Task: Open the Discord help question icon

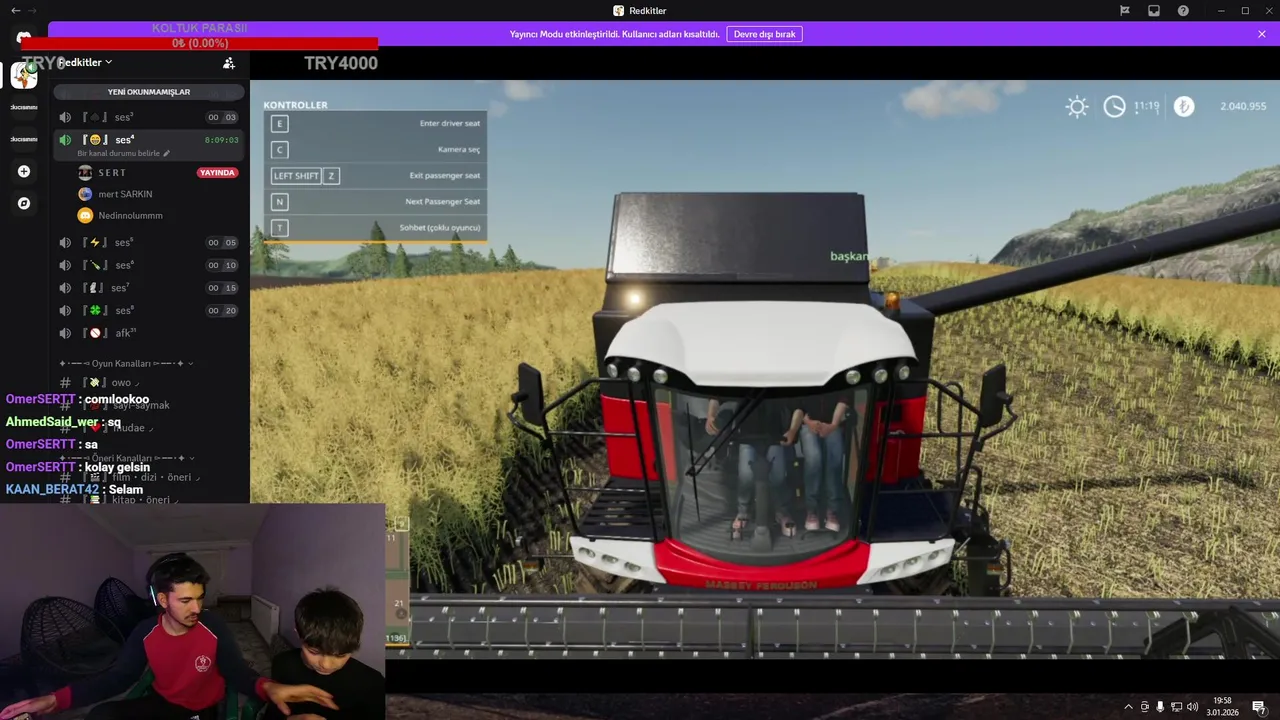Action: tap(1183, 10)
